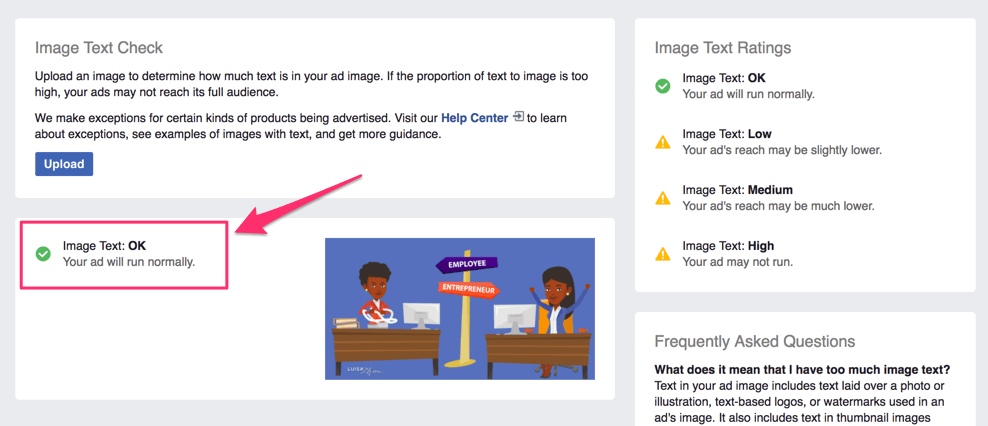Select the too much image text FAQ question
The image size is (988, 426).
(x=802, y=370)
